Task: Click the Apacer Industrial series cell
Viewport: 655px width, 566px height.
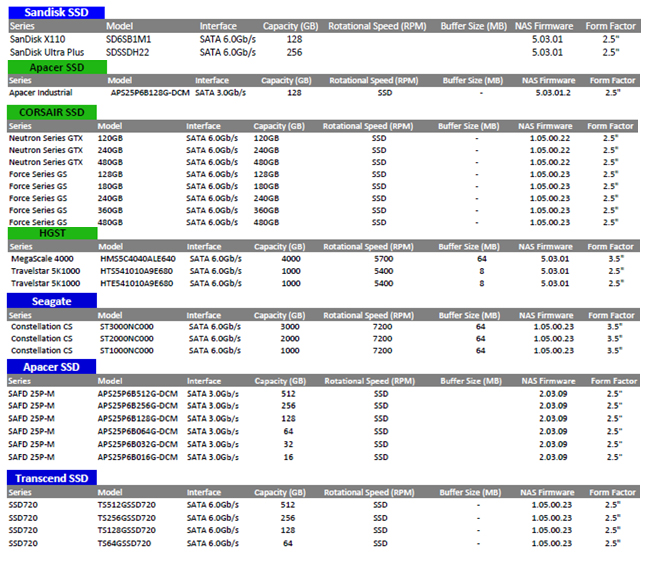Action: click(41, 93)
